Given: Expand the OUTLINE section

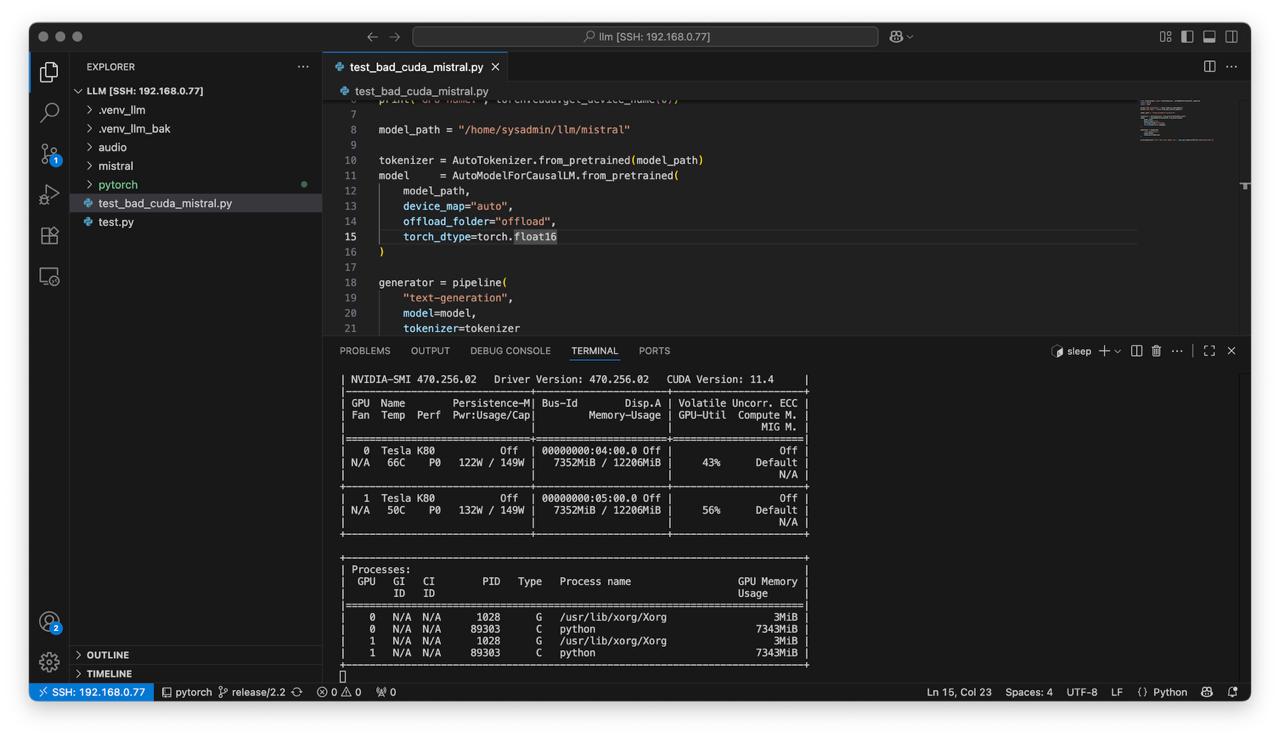Looking at the screenshot, I should pos(196,655).
